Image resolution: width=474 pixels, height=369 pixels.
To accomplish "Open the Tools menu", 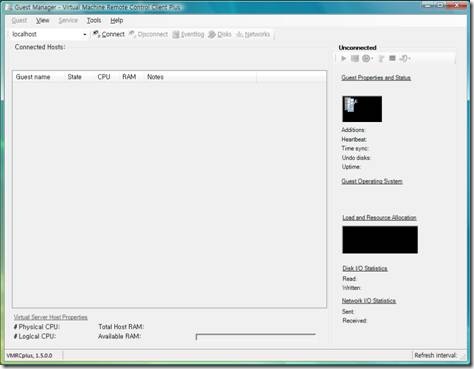I will tap(94, 20).
